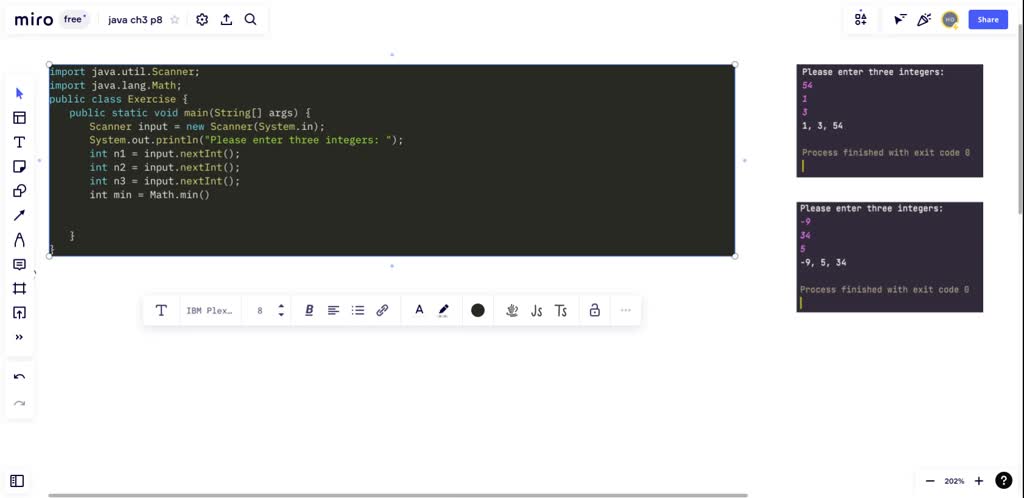
Task: Select the cursor select tool
Action: [19, 93]
